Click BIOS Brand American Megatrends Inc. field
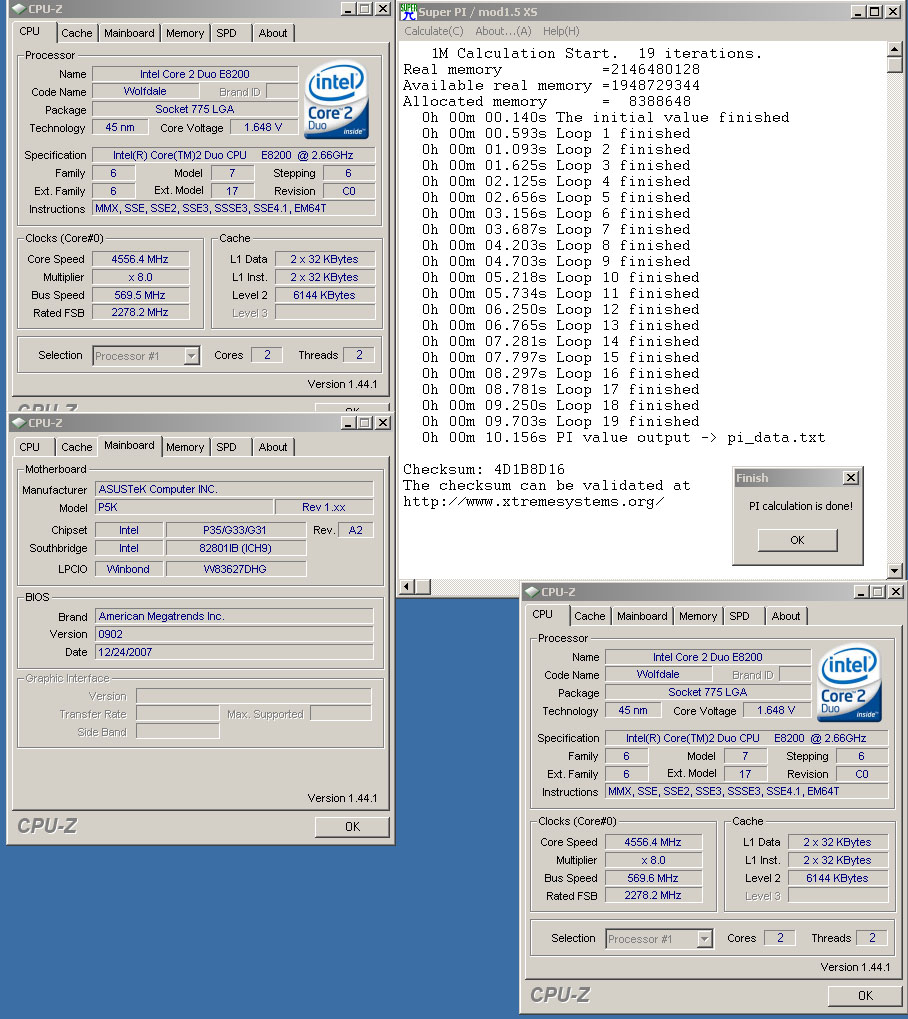908x1019 pixels. point(234,616)
